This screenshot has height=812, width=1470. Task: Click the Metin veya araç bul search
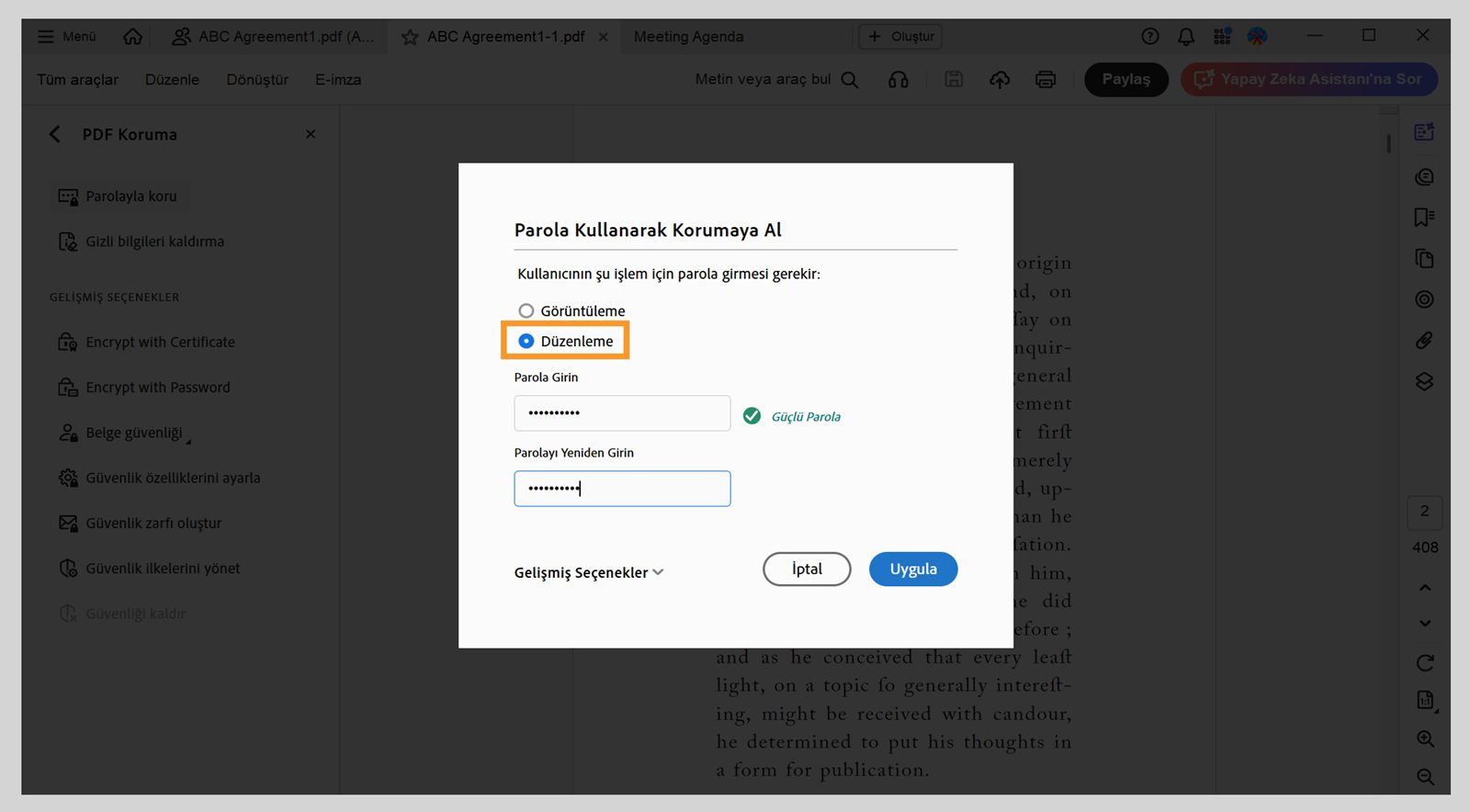(x=776, y=80)
